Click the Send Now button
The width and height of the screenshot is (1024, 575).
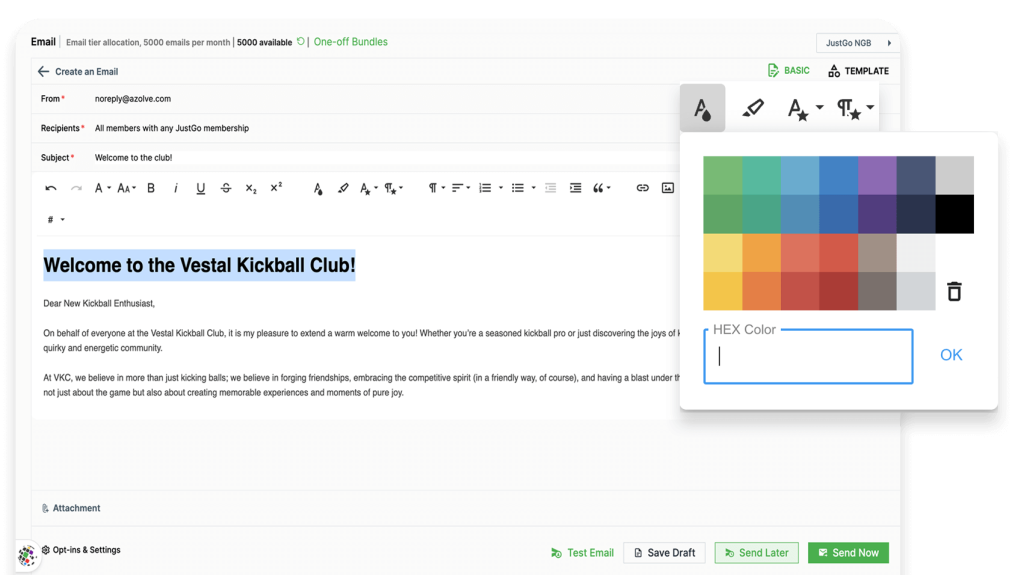point(848,553)
